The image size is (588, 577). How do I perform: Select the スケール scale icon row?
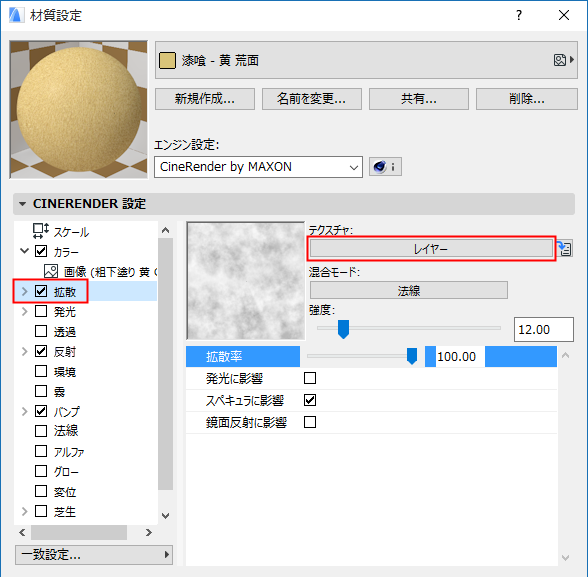pyautogui.click(x=40, y=231)
